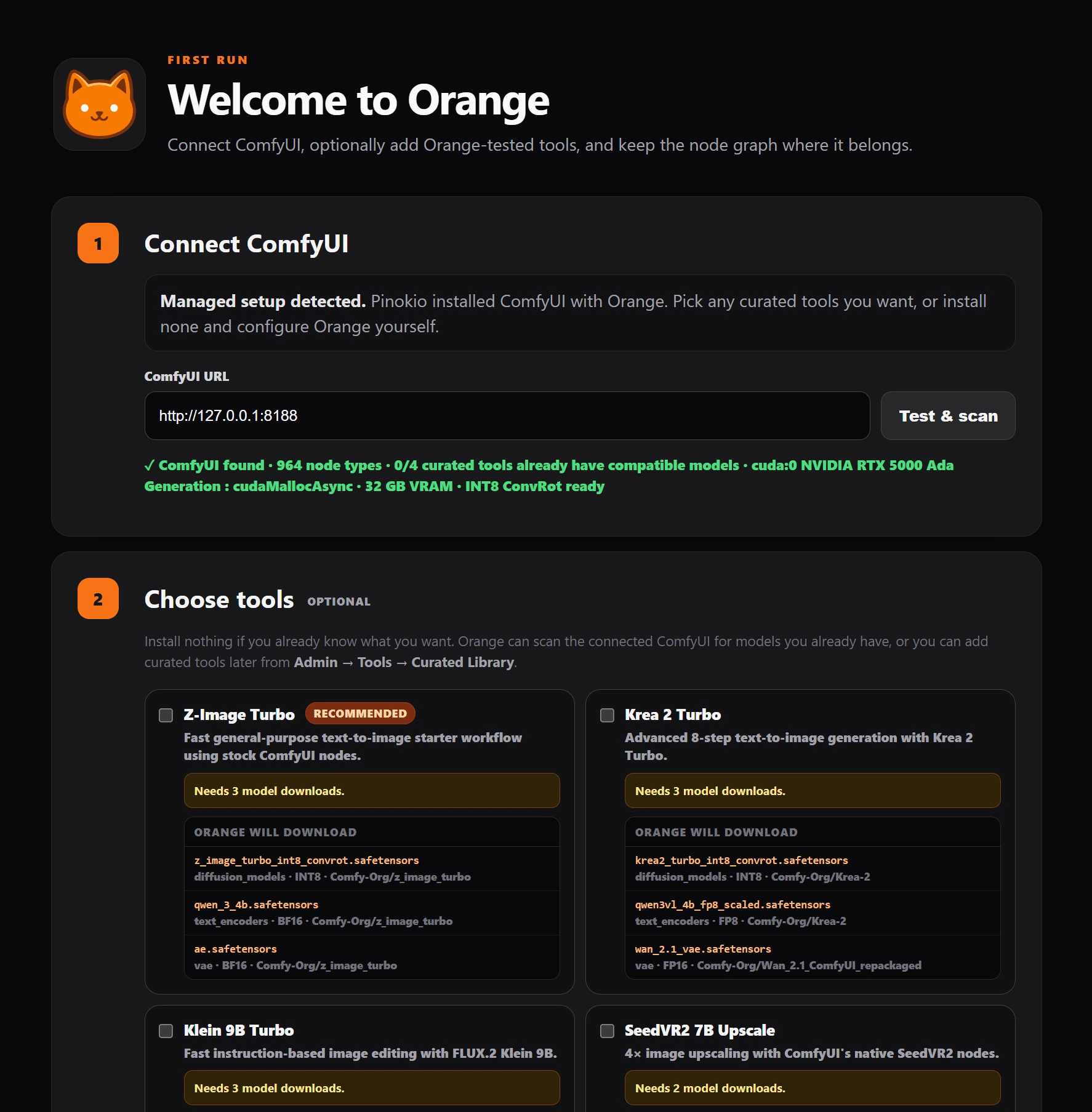Click the OPTIONAL label beside Choose tools
1092x1112 pixels.
coord(339,602)
